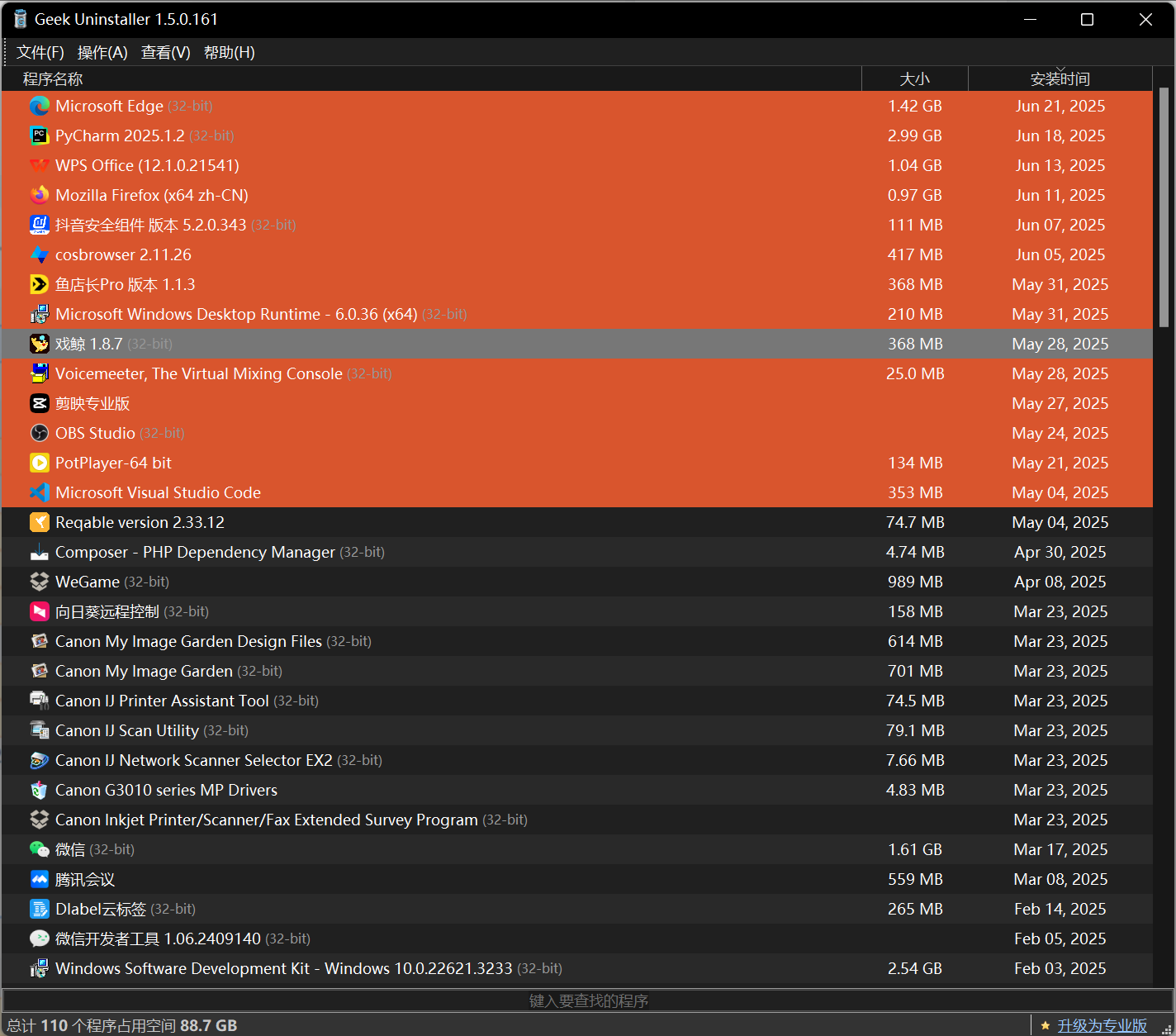Click the Microsoft Edge icon
1176x1036 pixels.
coord(40,106)
